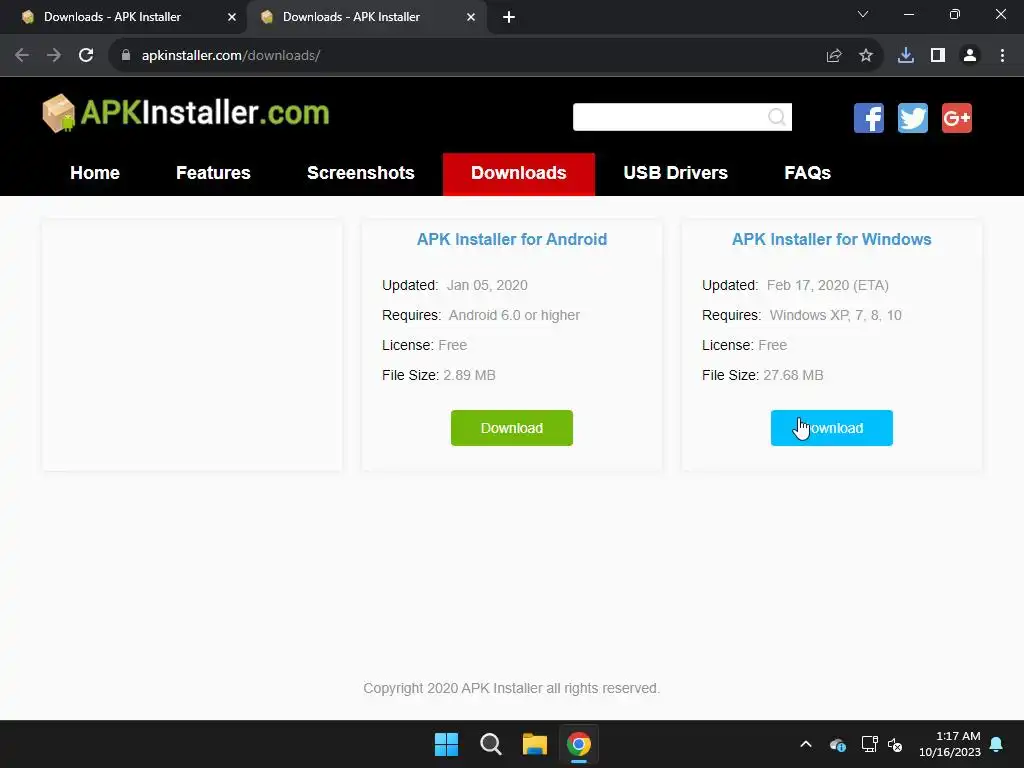Open the network display tray icon
The width and height of the screenshot is (1024, 768).
point(869,744)
